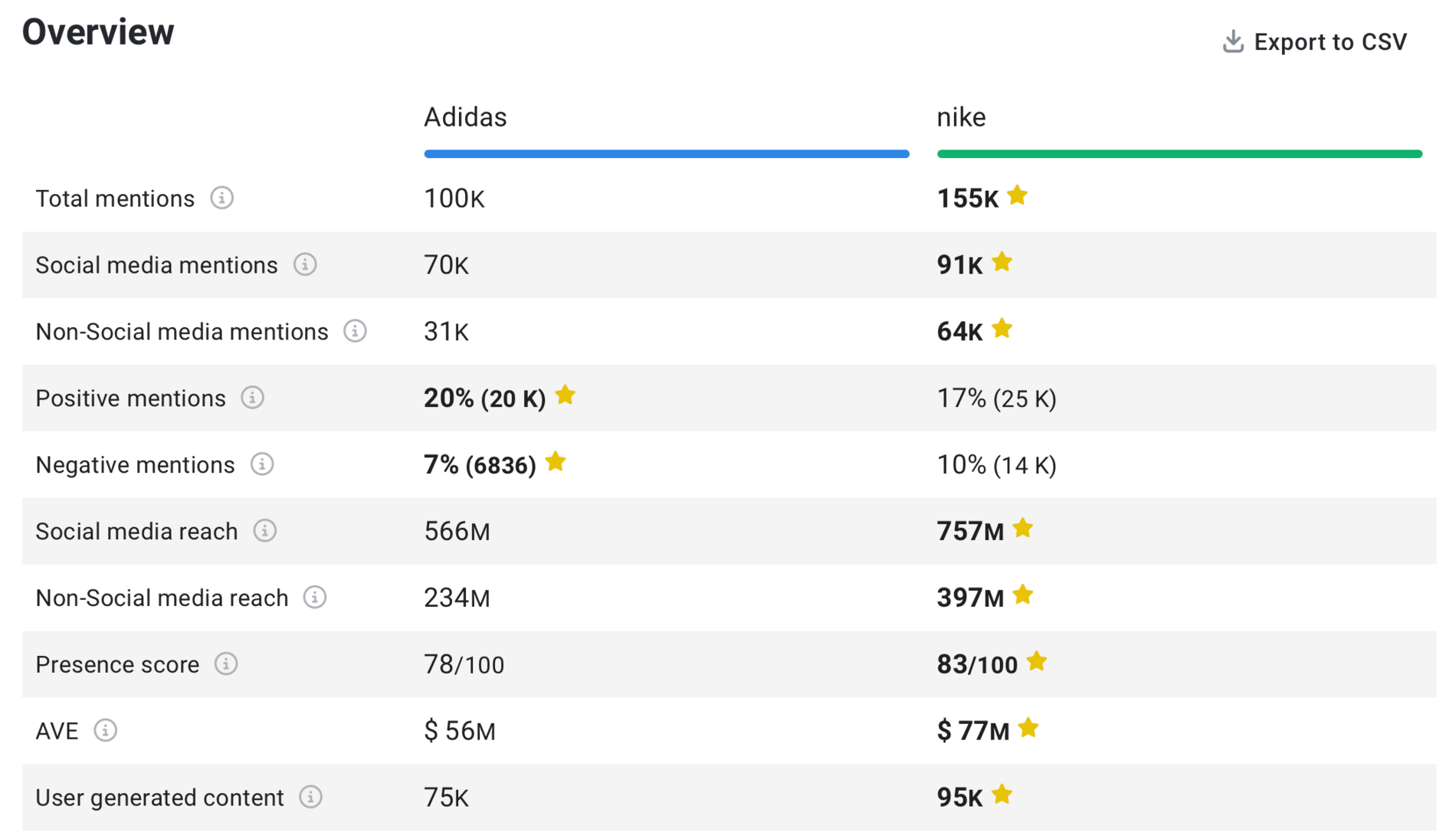This screenshot has height=839, width=1456.
Task: Click the download icon next to Export to CSV
Action: pos(1233,41)
